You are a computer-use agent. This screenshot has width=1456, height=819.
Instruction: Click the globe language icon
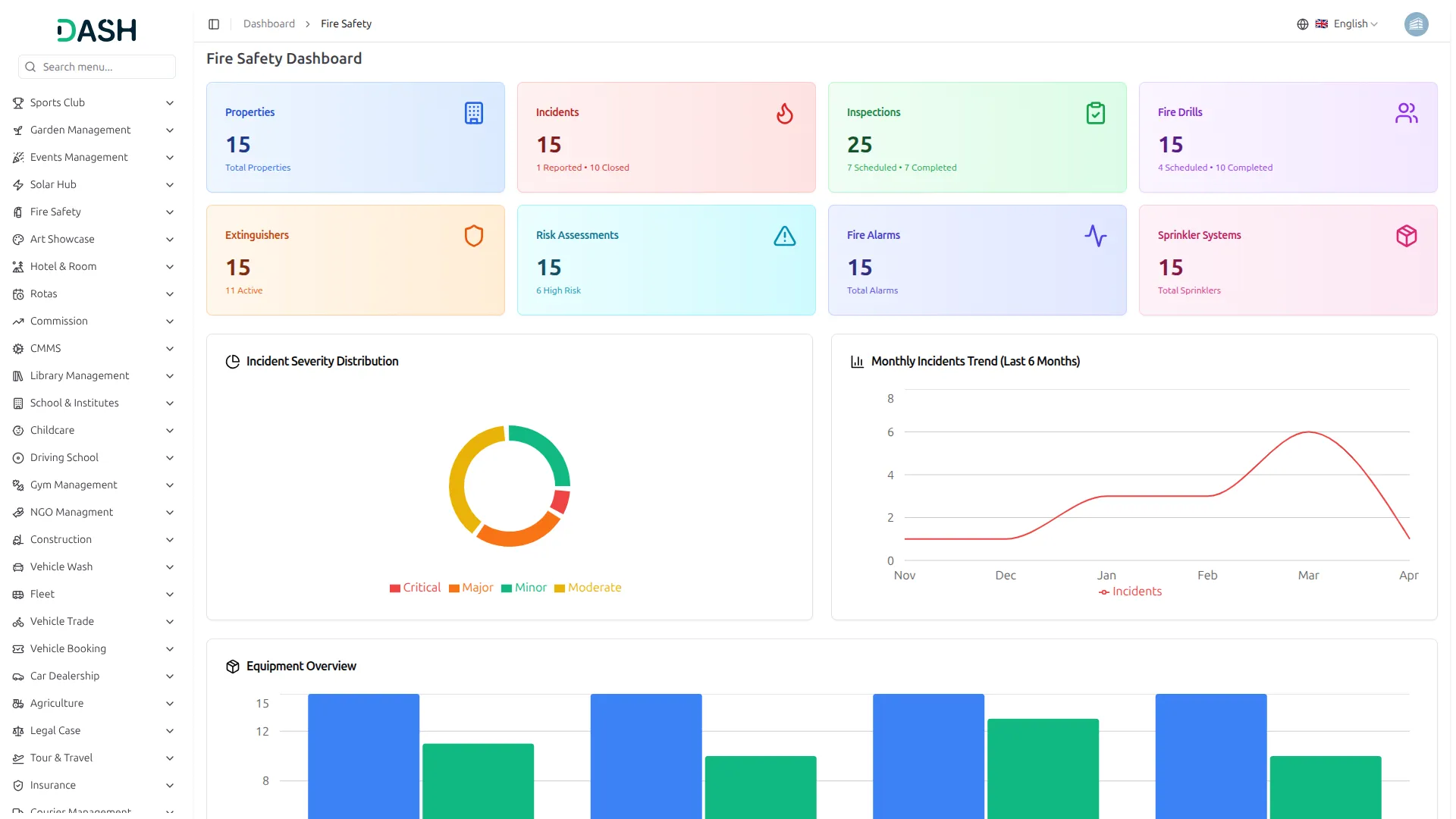(x=1303, y=24)
